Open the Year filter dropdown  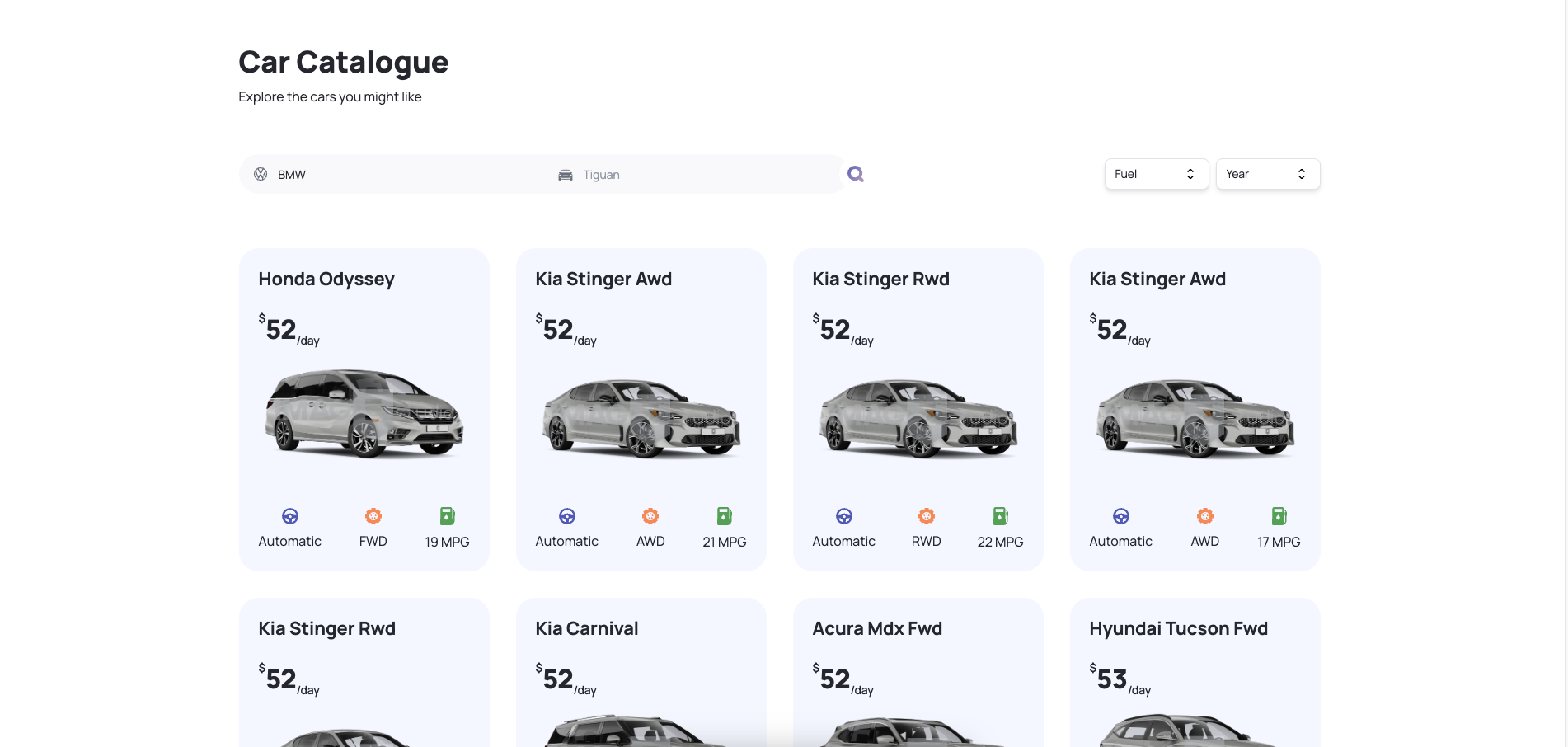pos(1268,174)
